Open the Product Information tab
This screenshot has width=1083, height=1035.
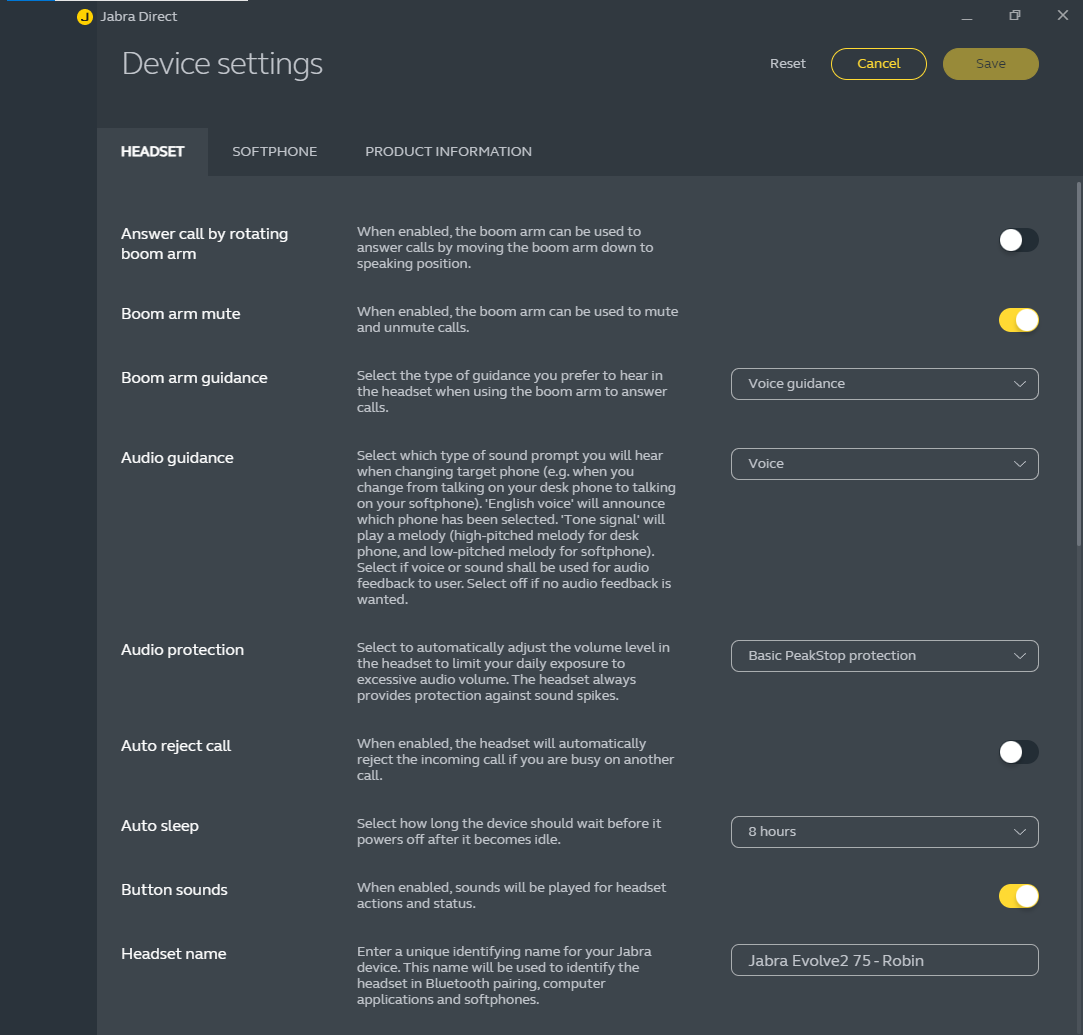[x=448, y=152]
